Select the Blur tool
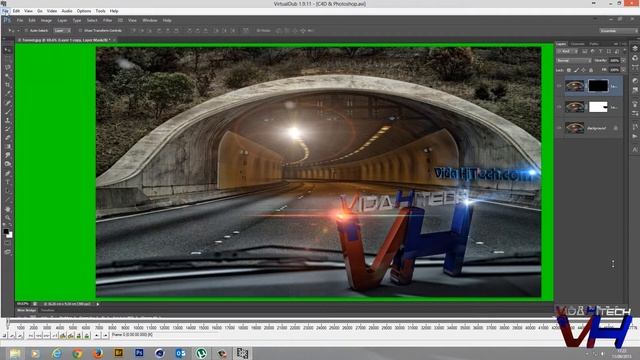The height and width of the screenshot is (360, 640). tap(7, 156)
